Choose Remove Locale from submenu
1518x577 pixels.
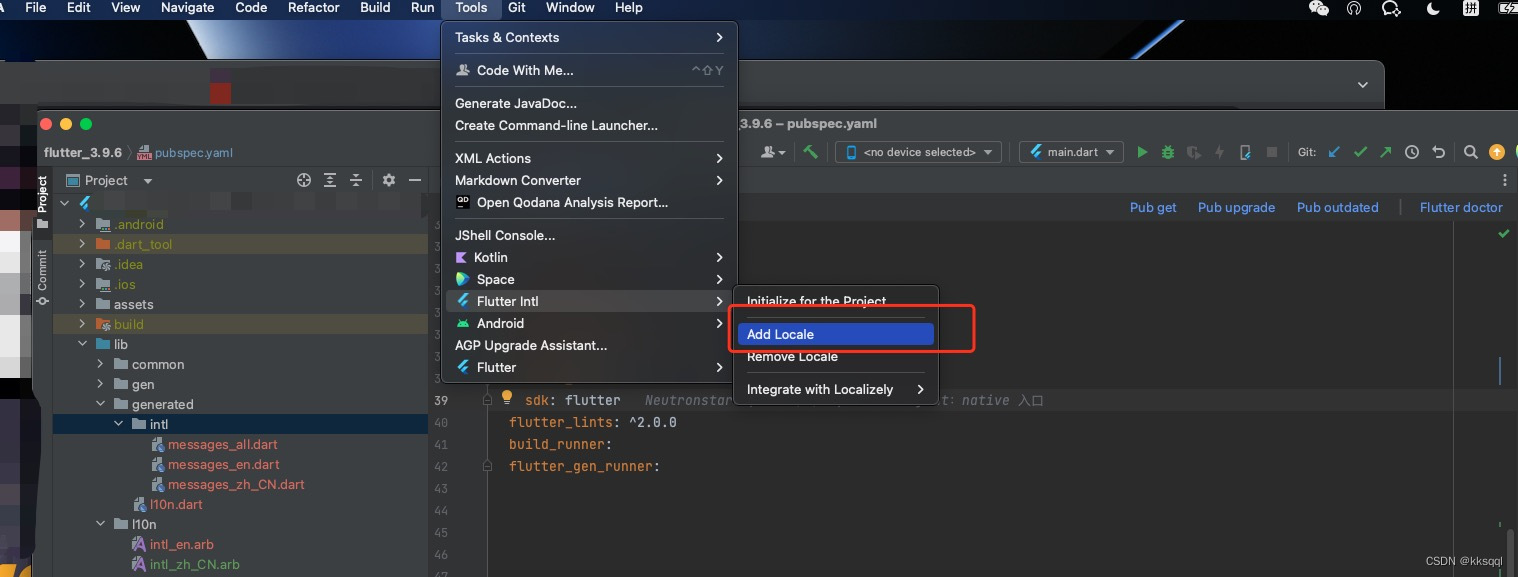(x=836, y=357)
